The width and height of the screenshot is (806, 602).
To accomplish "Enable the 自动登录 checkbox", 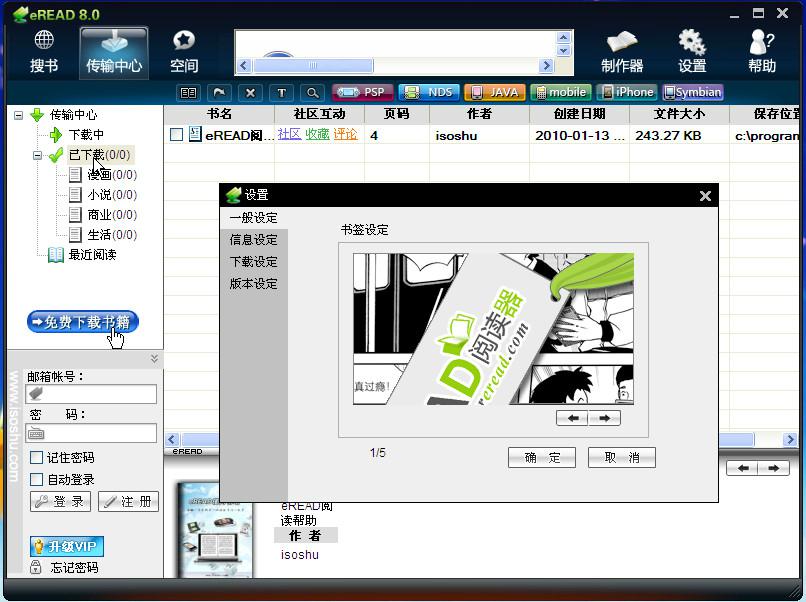I will 36,480.
